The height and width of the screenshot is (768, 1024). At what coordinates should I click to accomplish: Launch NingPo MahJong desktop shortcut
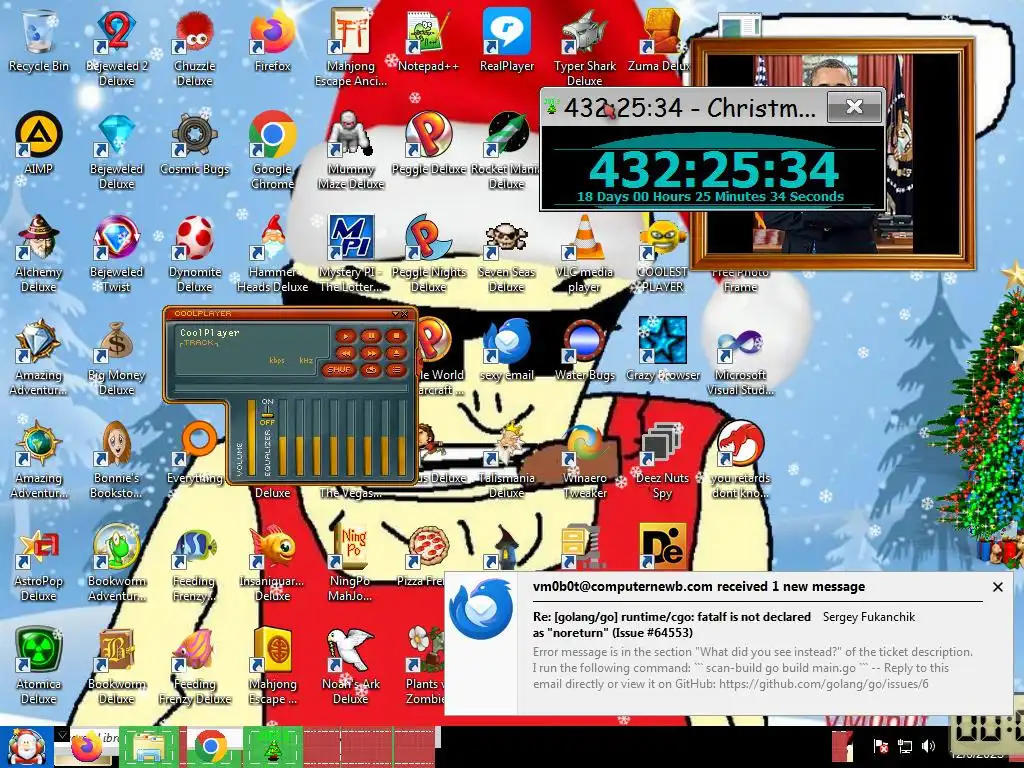tap(350, 562)
